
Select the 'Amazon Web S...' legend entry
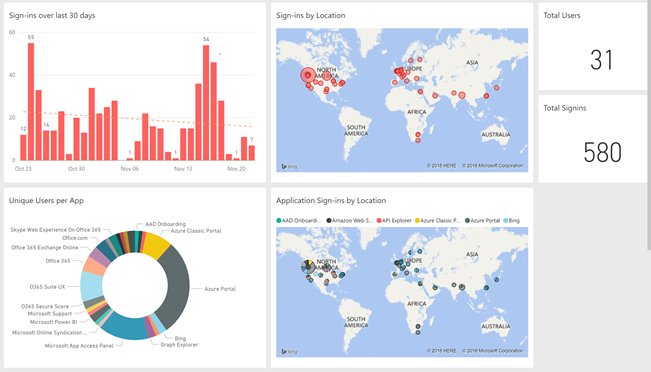349,220
